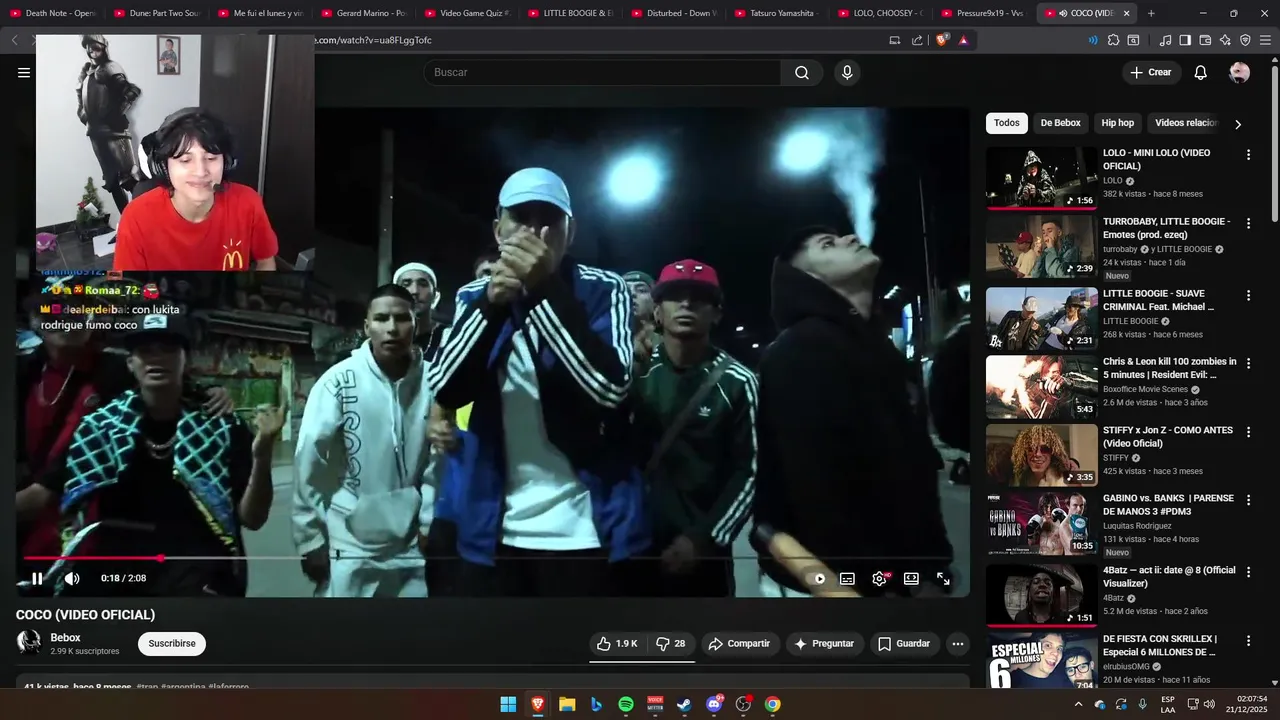The image size is (1280, 720).
Task: Open a new browser tab
Action: pyautogui.click(x=1151, y=13)
